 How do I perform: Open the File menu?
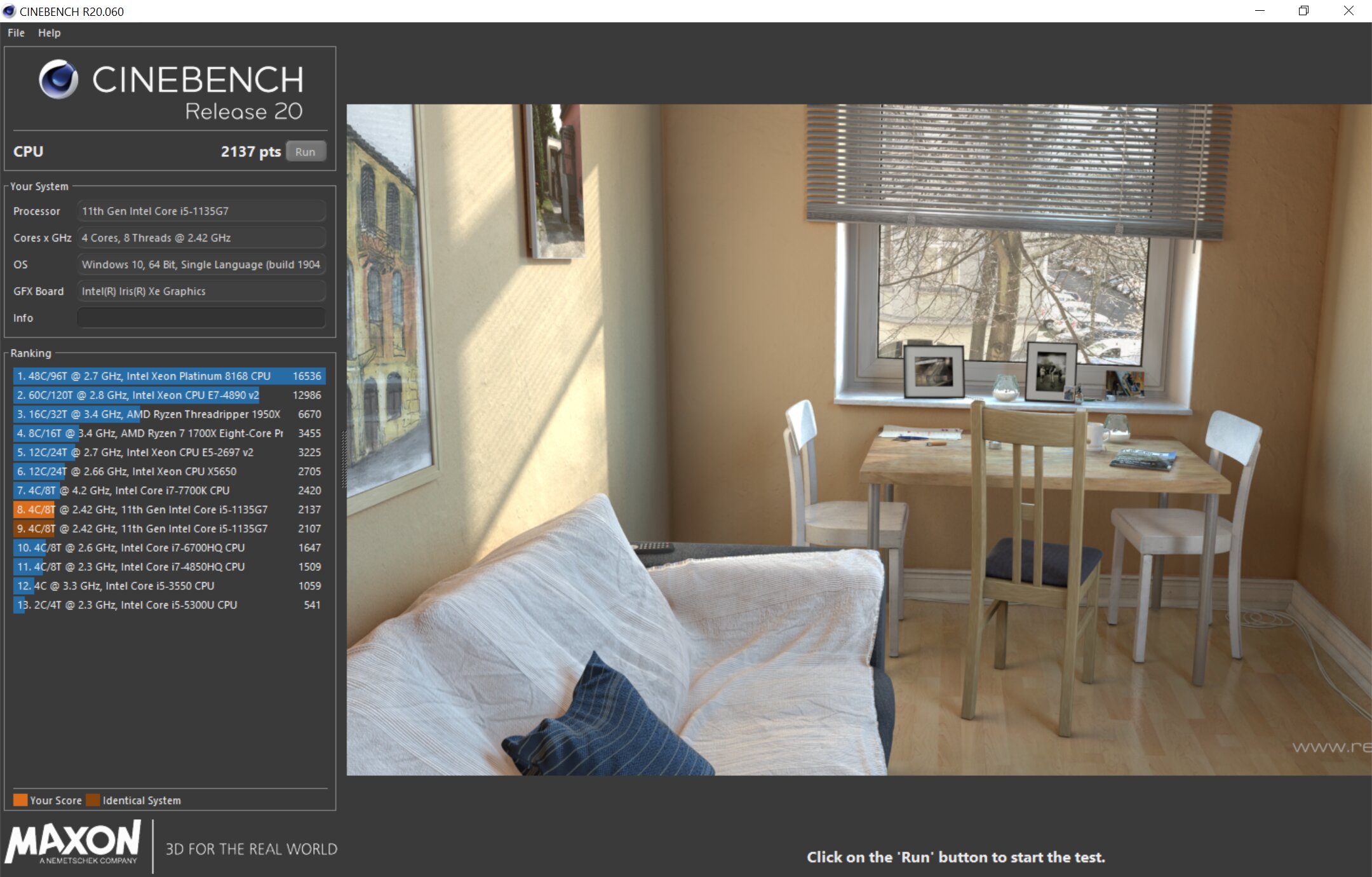pyautogui.click(x=16, y=33)
